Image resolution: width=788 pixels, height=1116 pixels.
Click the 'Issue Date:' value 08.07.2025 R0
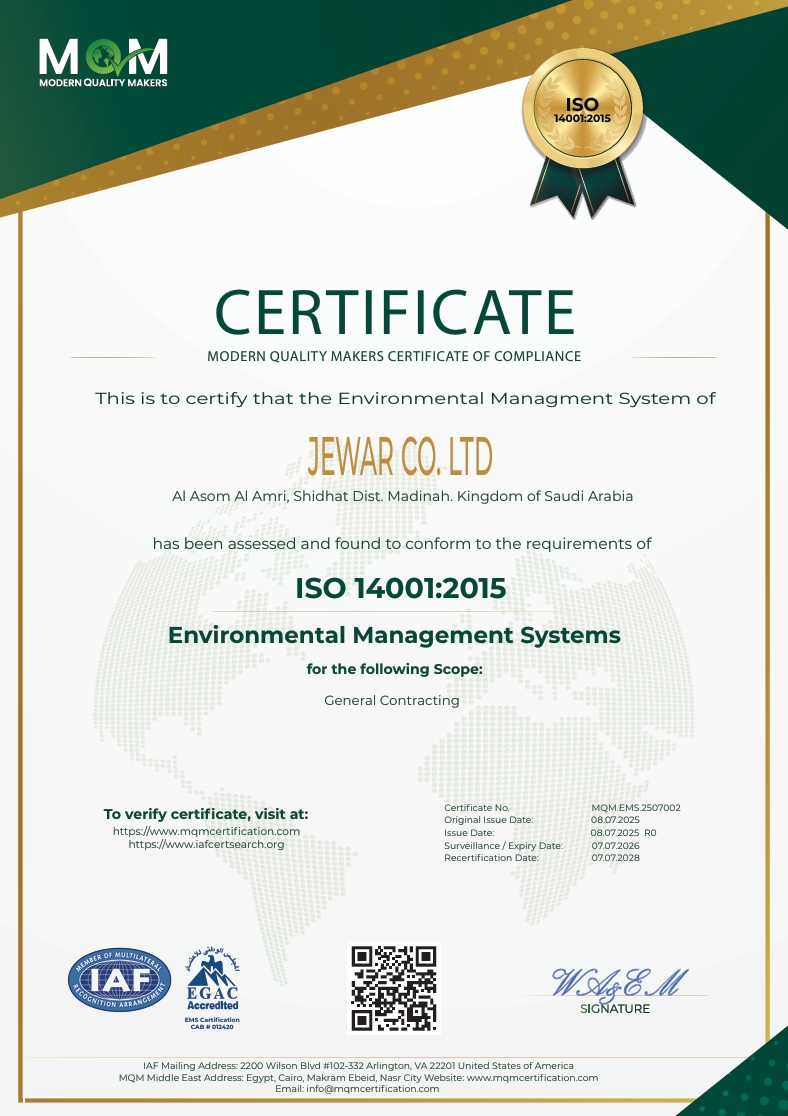[624, 833]
